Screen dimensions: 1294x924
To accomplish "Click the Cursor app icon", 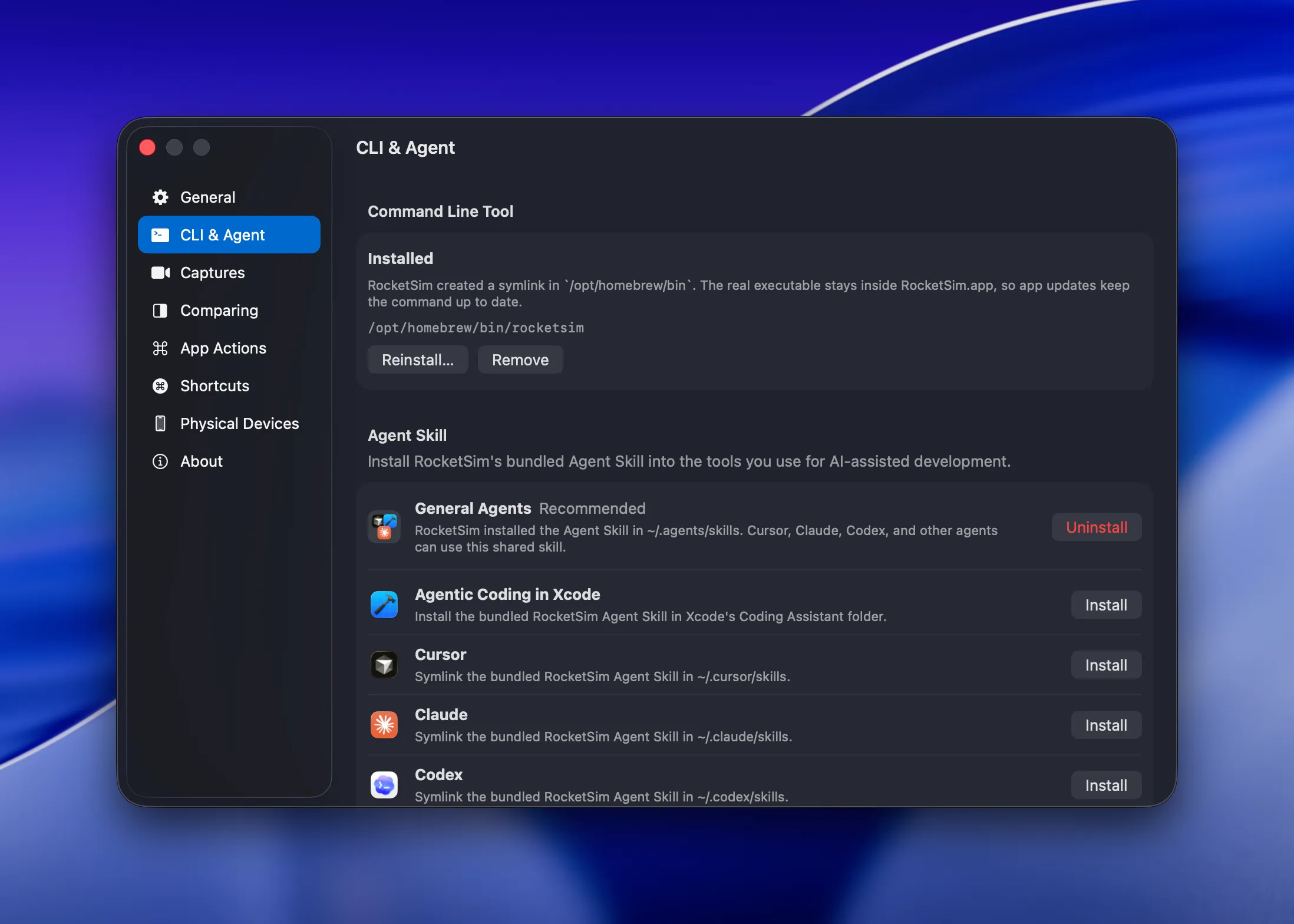I will [384, 665].
